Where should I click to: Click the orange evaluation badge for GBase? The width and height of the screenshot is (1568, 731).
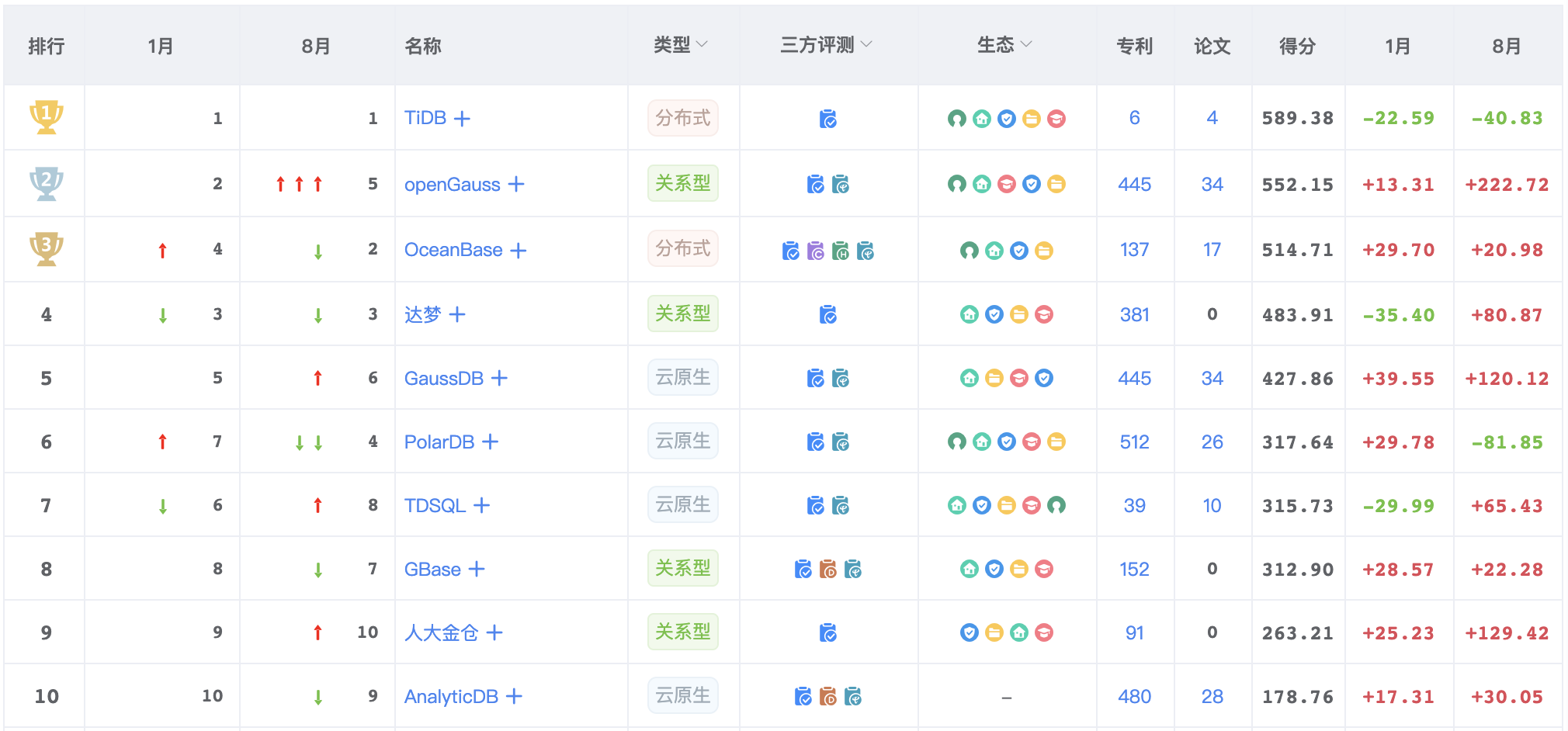[x=828, y=570]
